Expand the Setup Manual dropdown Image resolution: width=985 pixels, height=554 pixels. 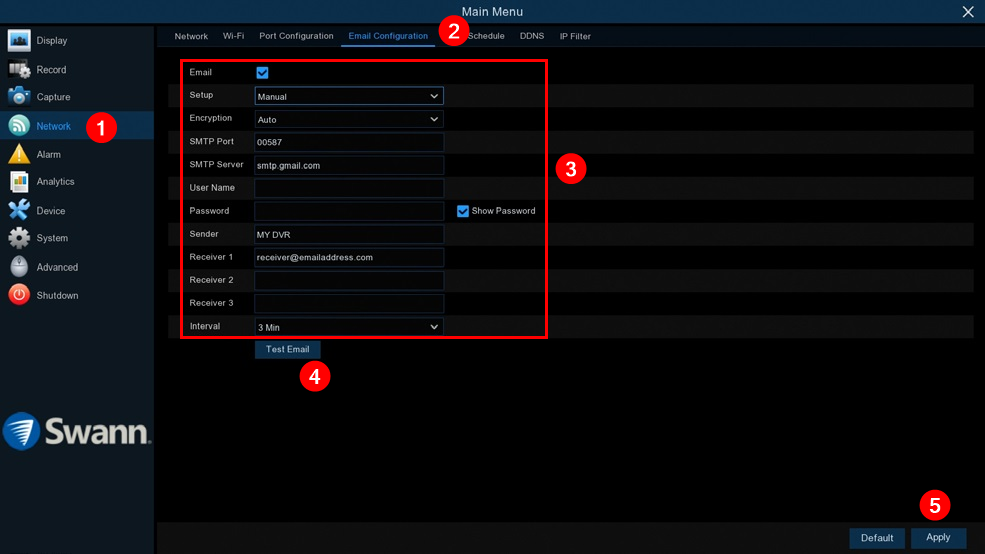pos(349,96)
